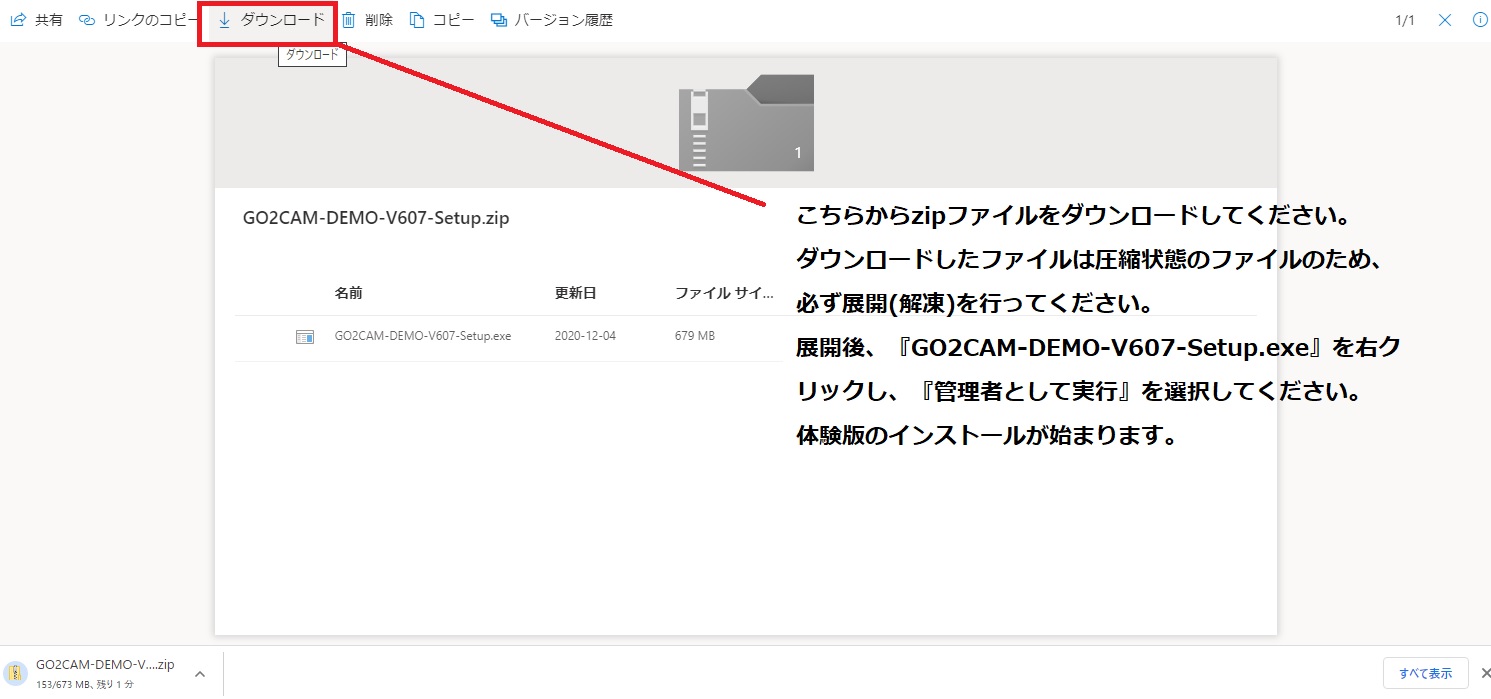Select the コピー toolbar option
This screenshot has width=1491, height=699.
442,20
